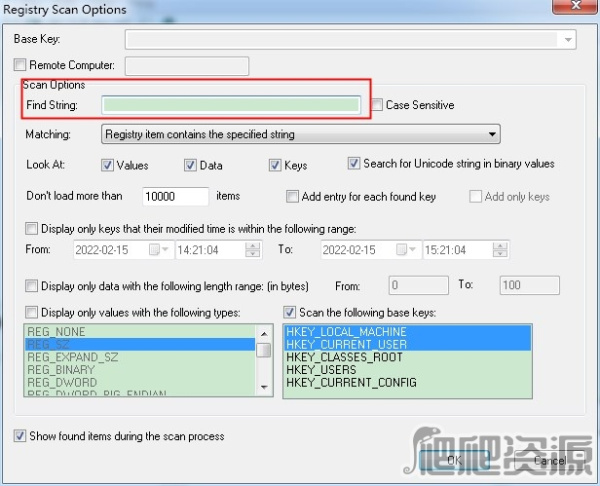The height and width of the screenshot is (486, 600).
Task: Enable the Remote Computer checkbox
Action: point(20,65)
